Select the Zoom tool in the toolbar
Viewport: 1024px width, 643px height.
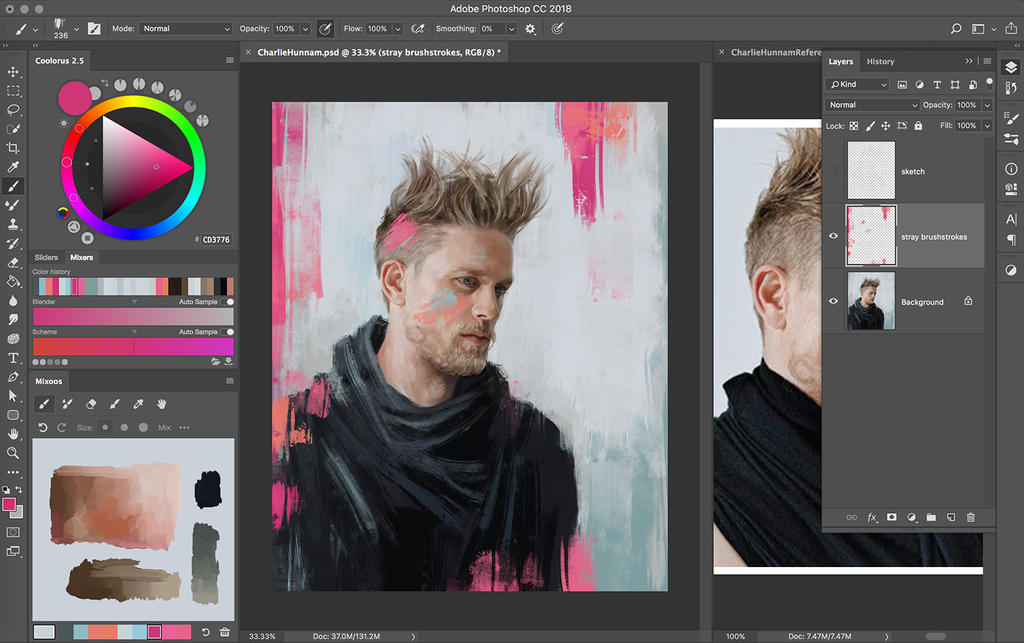[x=14, y=453]
